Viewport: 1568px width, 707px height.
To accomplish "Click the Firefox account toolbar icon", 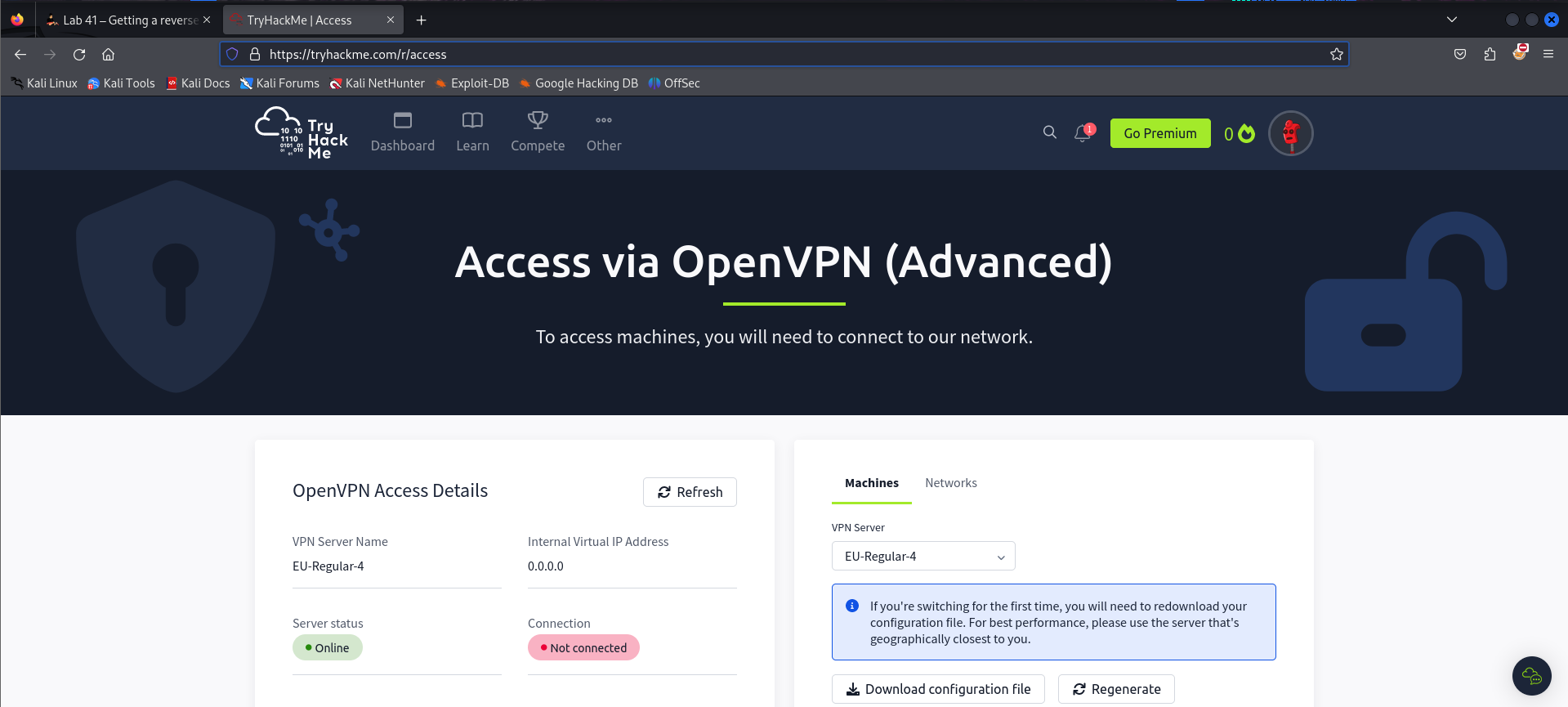I will click(1520, 53).
